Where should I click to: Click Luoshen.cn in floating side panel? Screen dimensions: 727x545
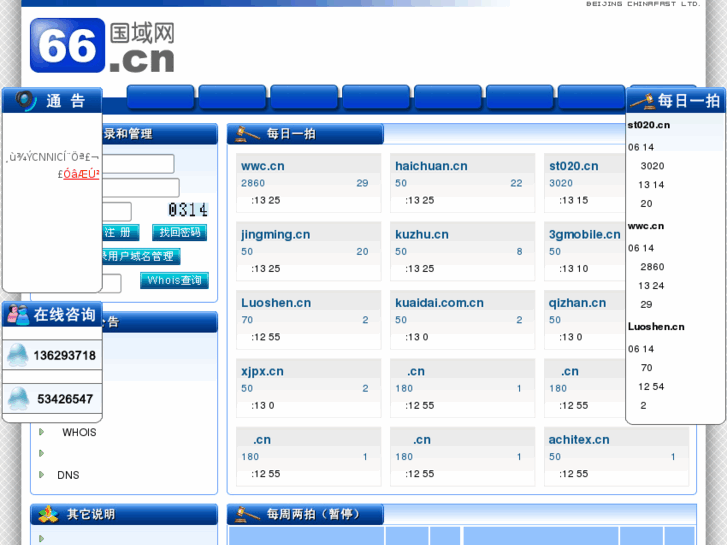(656, 327)
